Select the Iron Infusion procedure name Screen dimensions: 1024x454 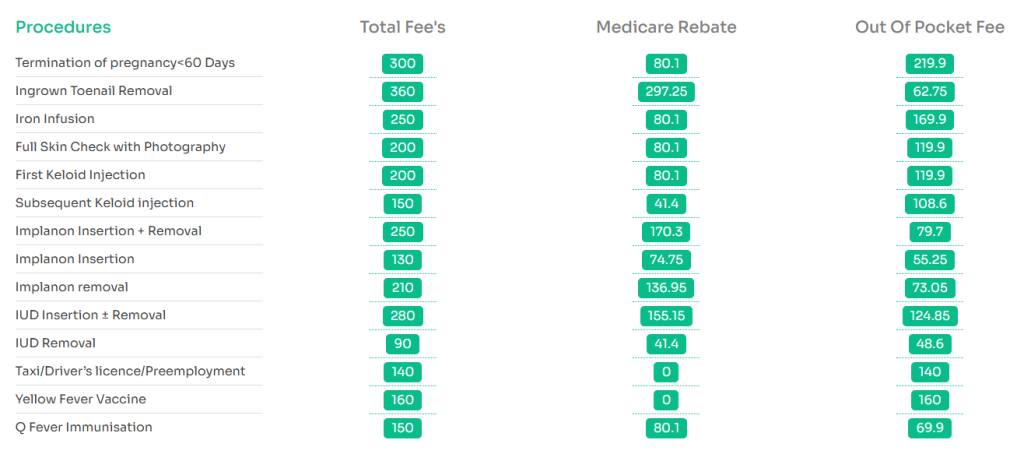[x=55, y=119]
